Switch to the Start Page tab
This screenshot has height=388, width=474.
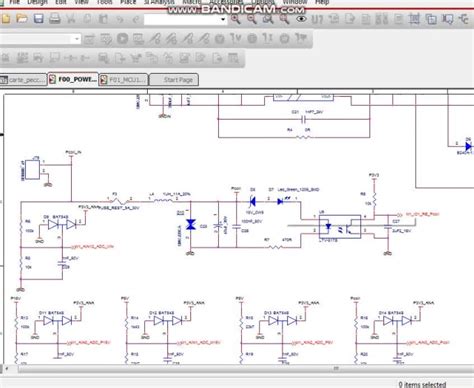[x=174, y=80]
